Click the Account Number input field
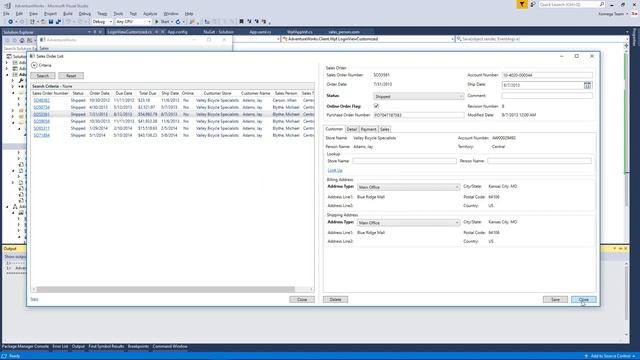 (547, 75)
